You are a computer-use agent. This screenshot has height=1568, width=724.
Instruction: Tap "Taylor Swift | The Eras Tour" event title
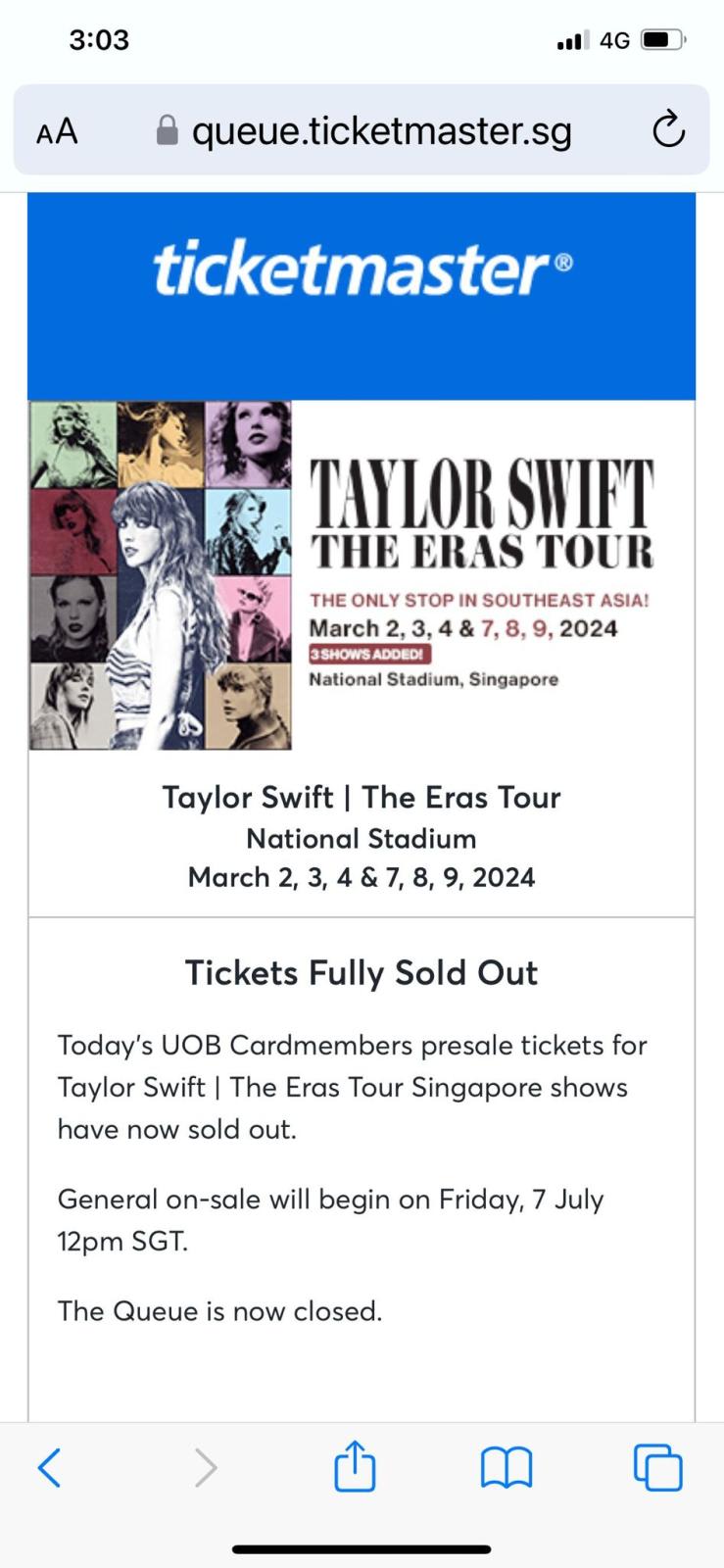point(362,797)
